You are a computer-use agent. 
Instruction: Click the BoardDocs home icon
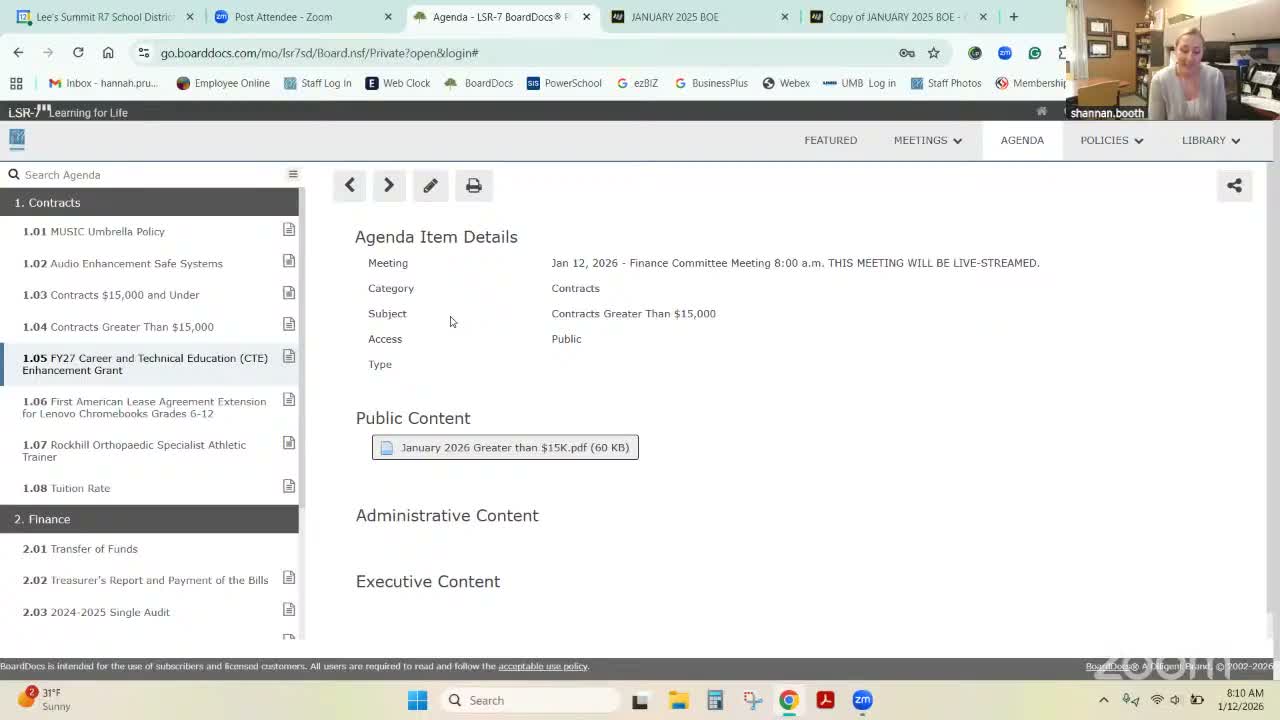coord(1041,112)
